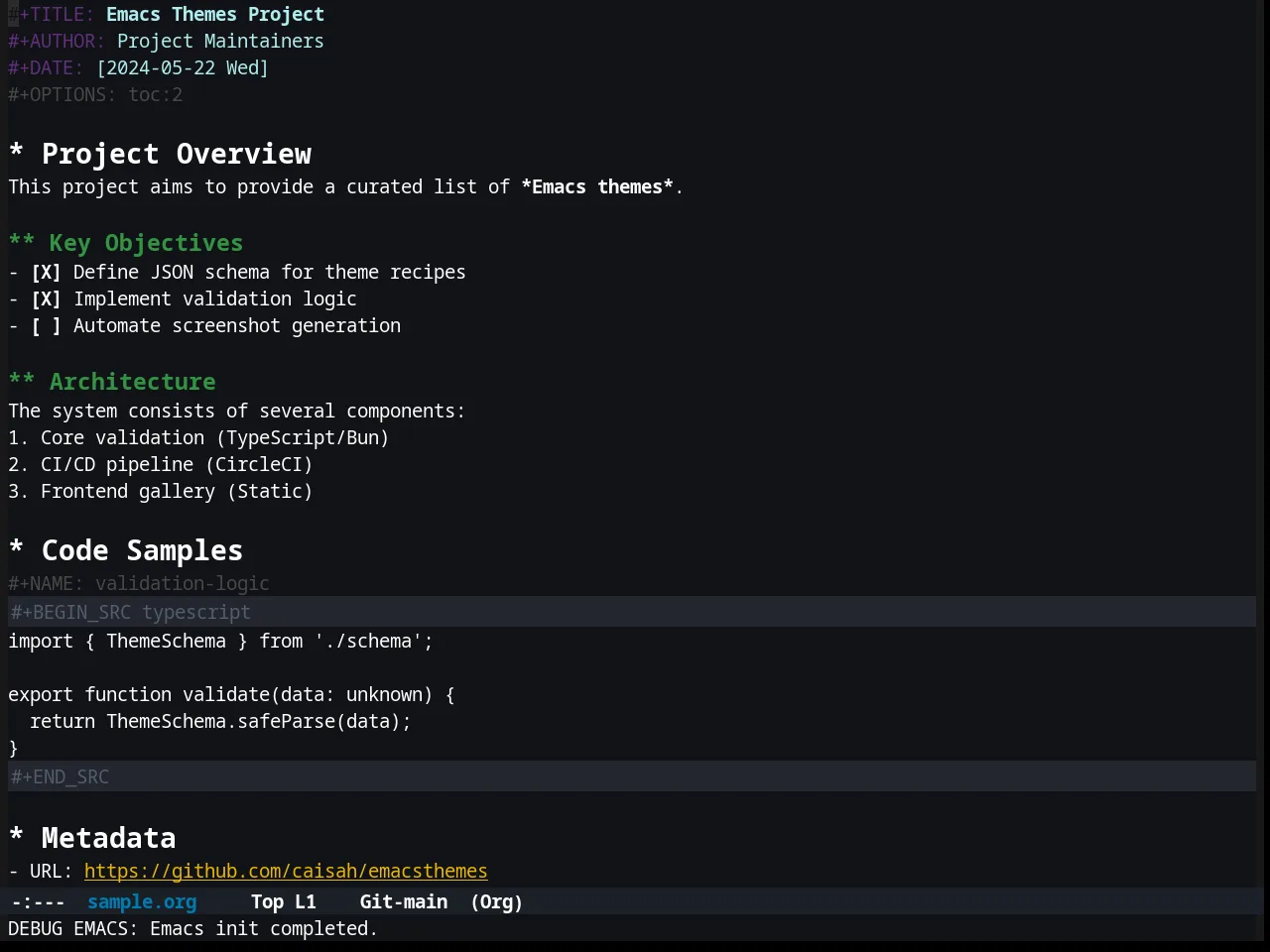Click the (Org) major mode indicator

pos(496,901)
